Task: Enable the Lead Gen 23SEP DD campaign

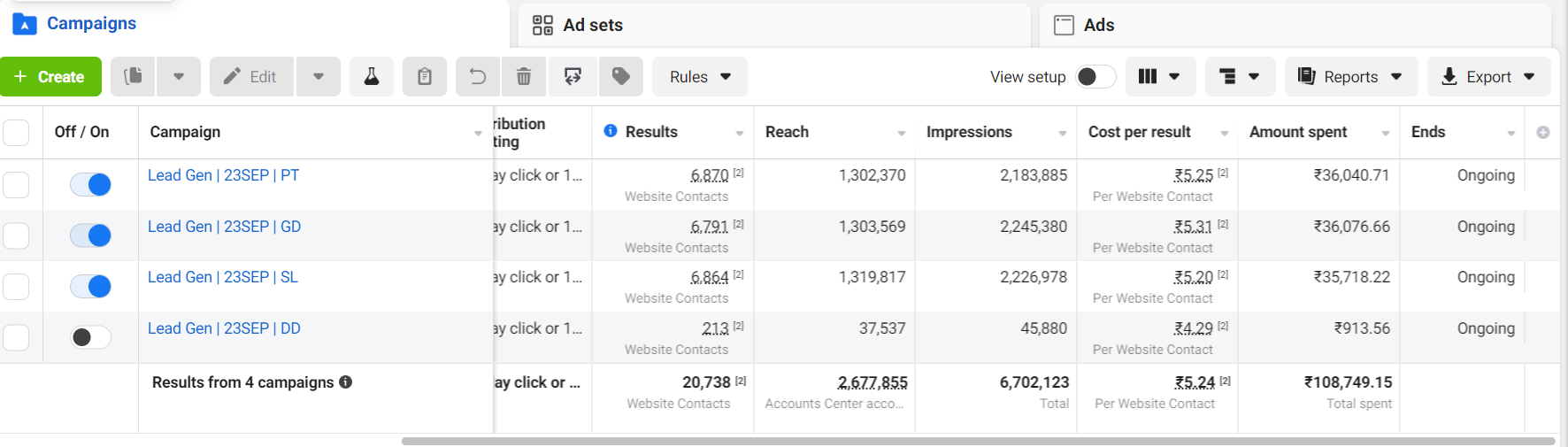Action: tap(90, 337)
